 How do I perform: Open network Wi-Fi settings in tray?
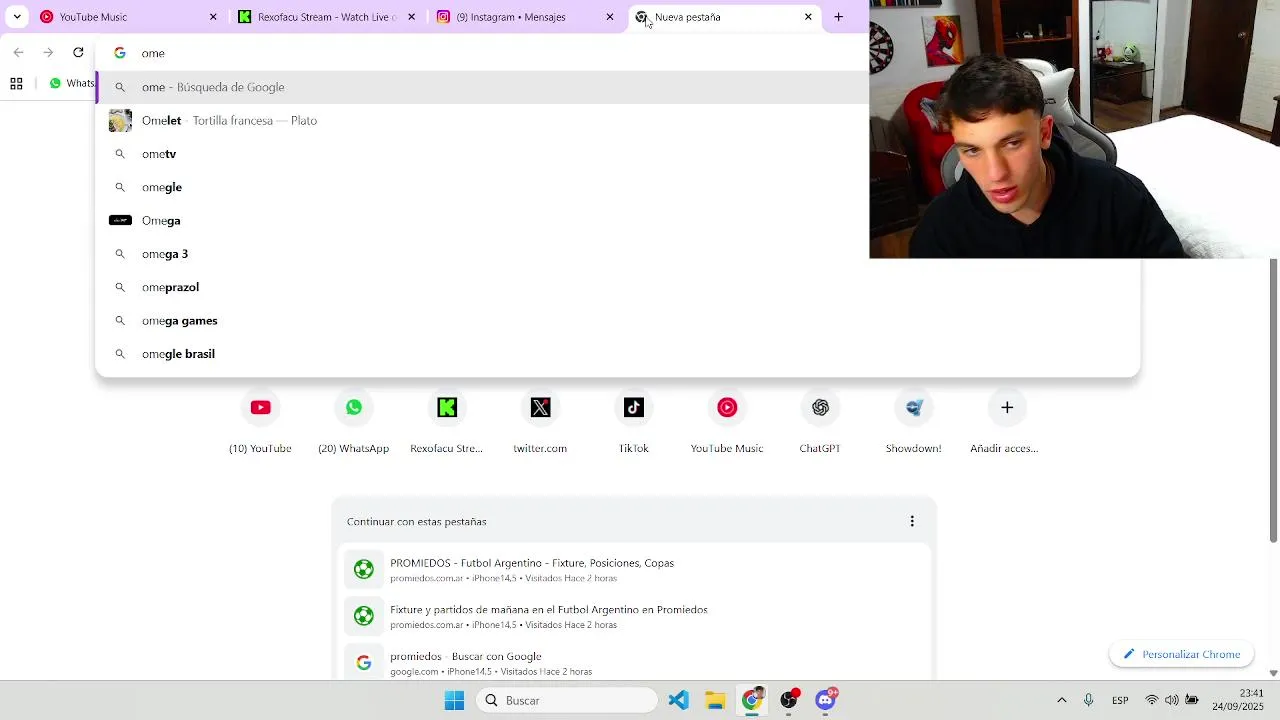pos(1152,700)
